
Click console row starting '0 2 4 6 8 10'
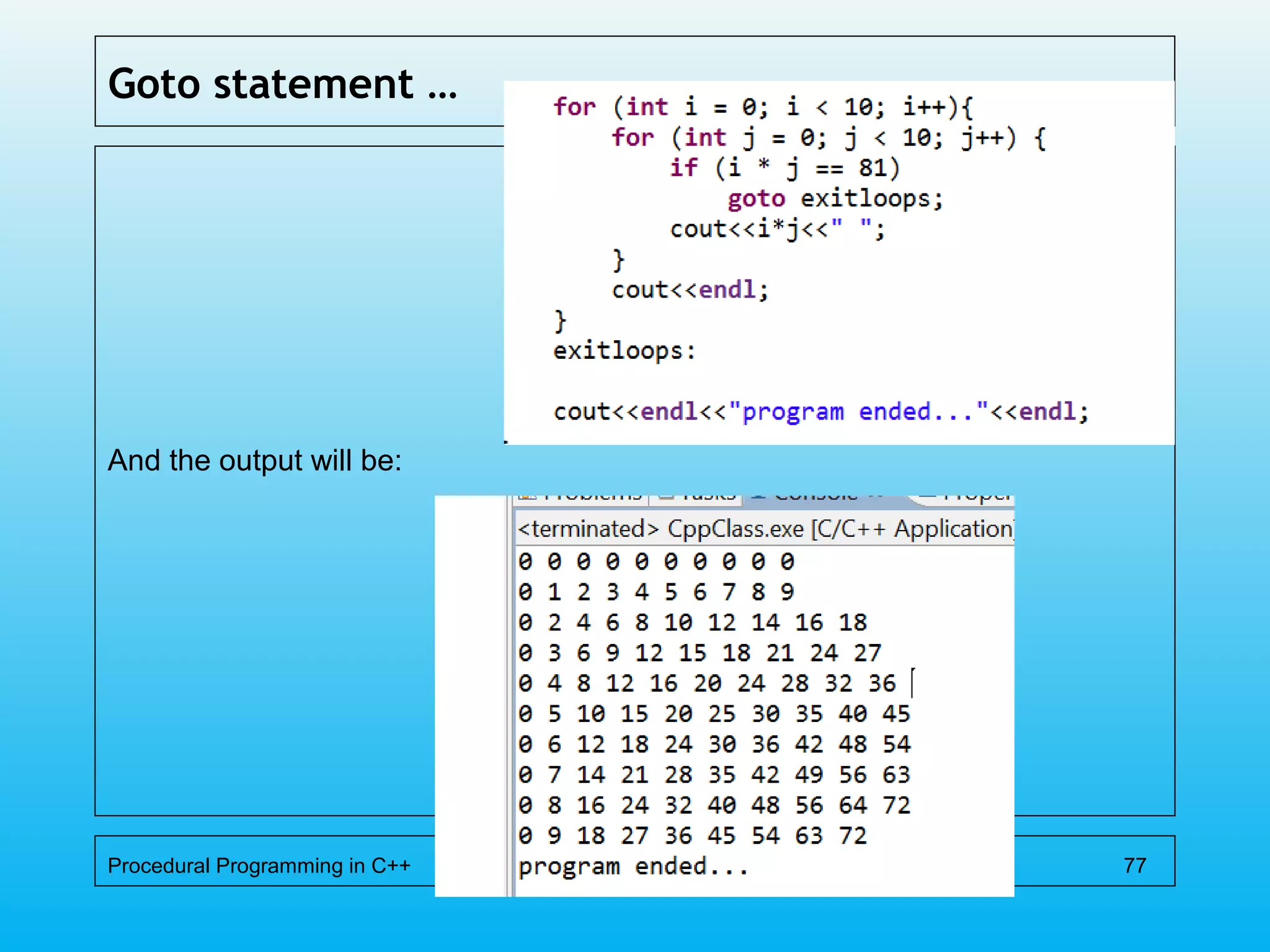(x=693, y=622)
